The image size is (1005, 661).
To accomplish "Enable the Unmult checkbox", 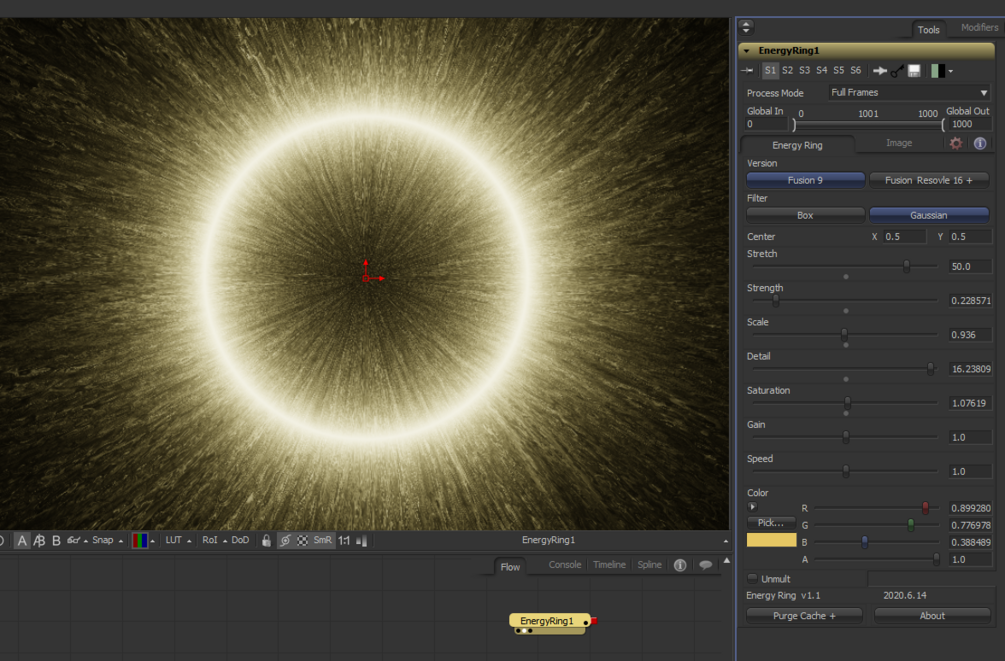I will [752, 578].
